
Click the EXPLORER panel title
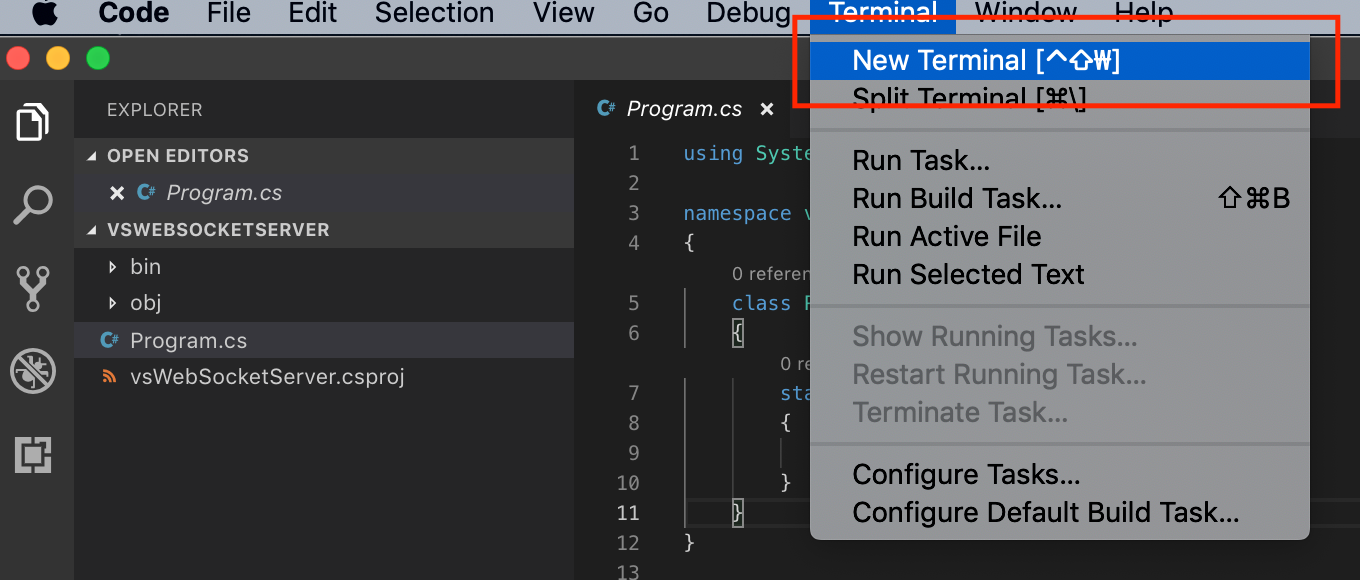point(154,110)
